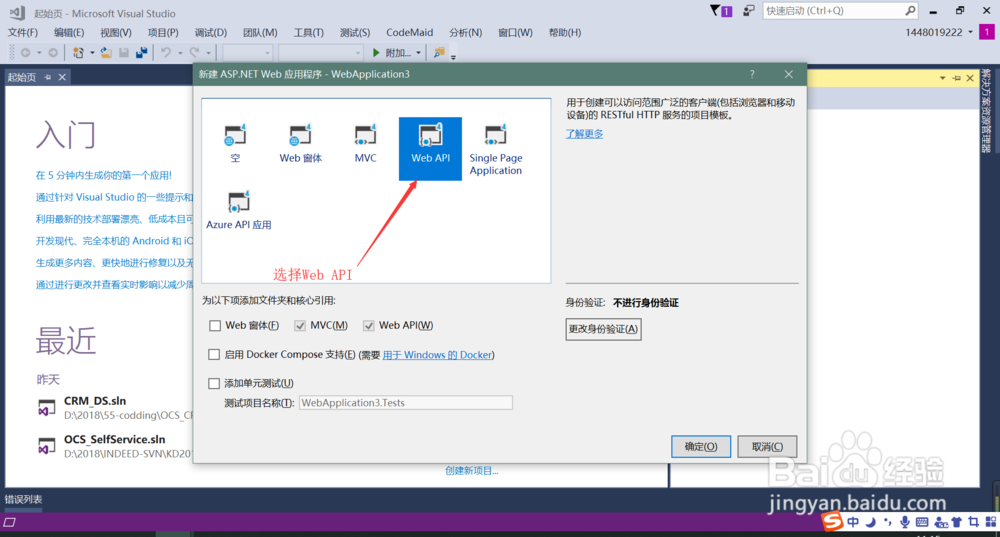
Task: Click the Sogou input method logo
Action: 832,522
